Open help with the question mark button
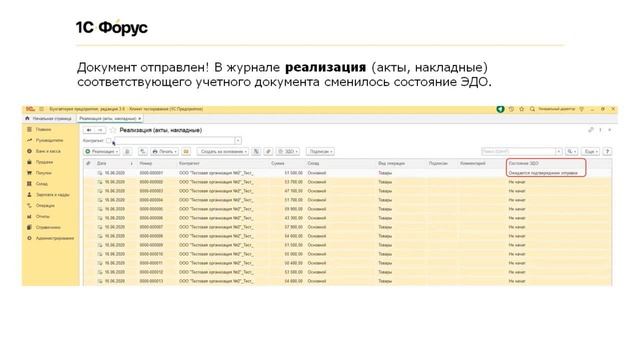This screenshot has height=360, width=640. (x=607, y=151)
